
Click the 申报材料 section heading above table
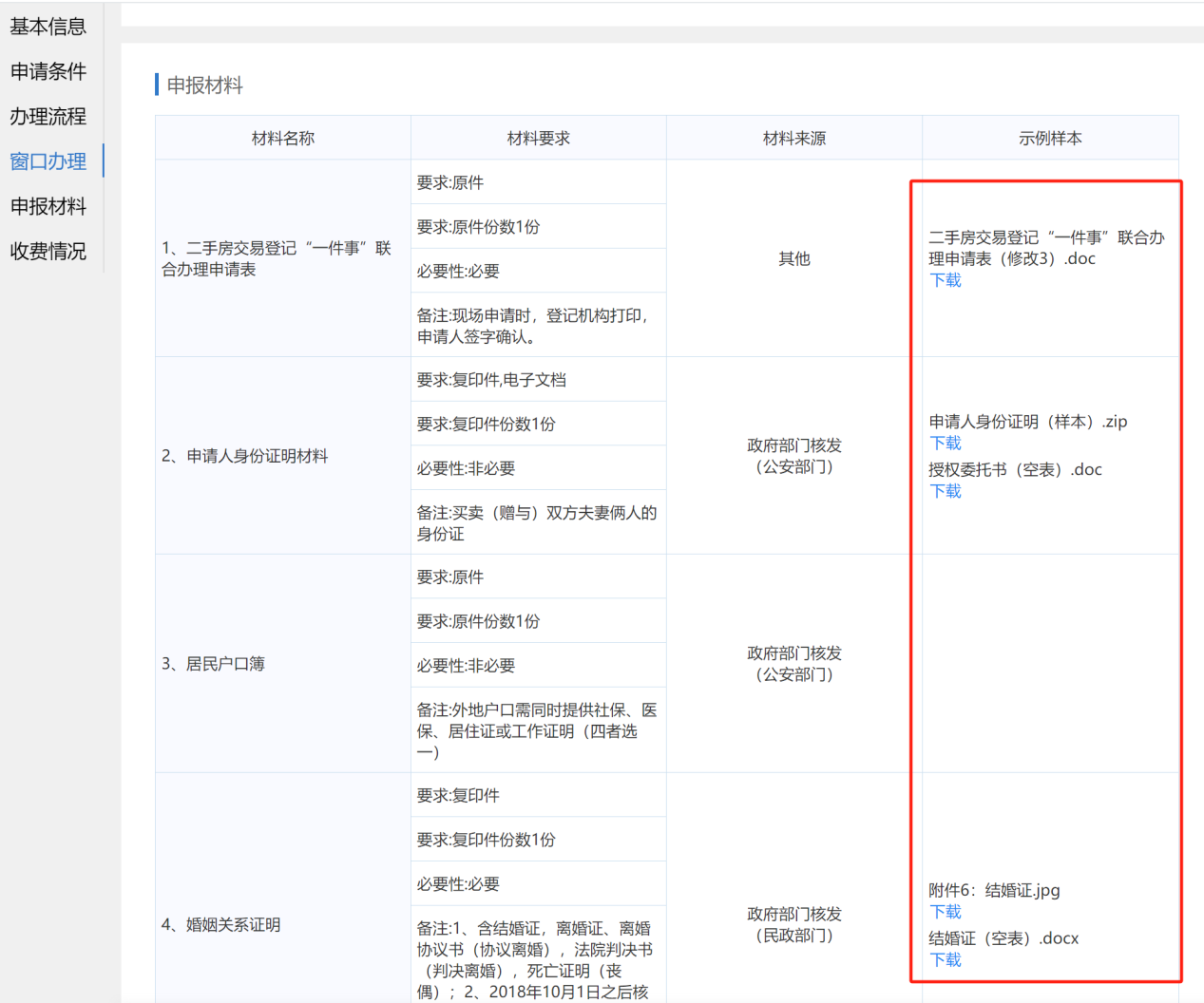coord(204,85)
